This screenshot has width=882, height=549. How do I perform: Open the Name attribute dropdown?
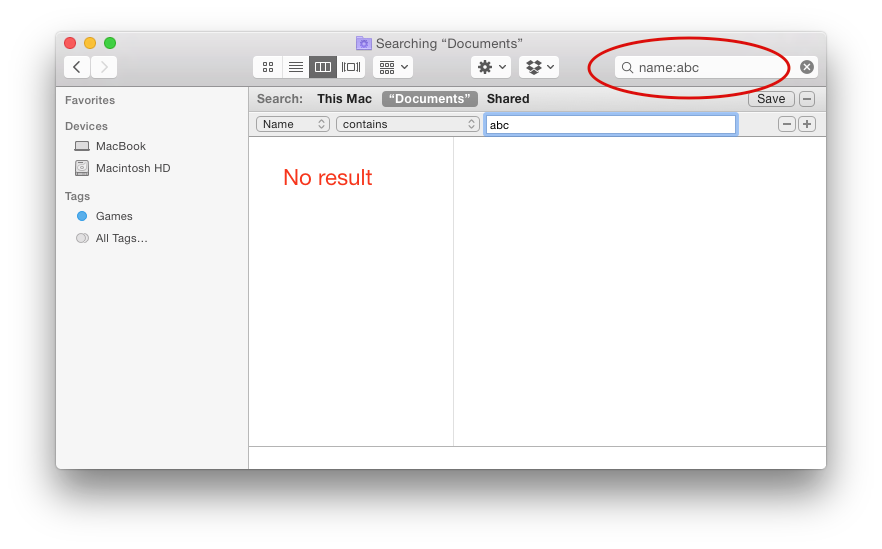292,124
